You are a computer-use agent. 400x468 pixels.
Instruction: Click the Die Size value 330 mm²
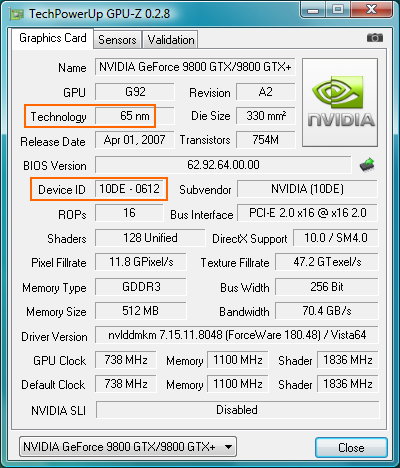click(x=266, y=116)
